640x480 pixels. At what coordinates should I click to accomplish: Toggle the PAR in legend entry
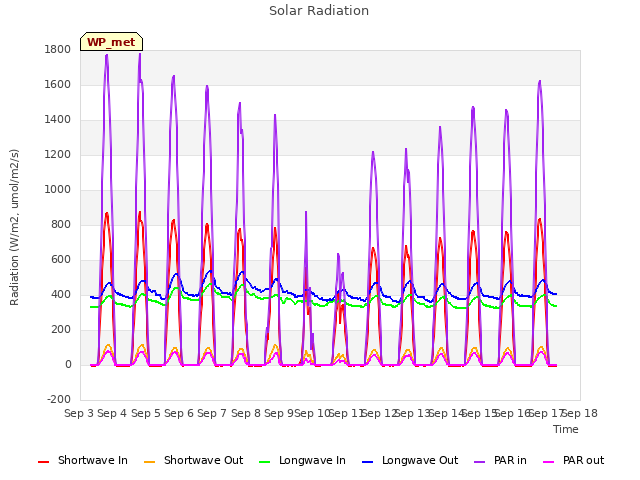coord(500,460)
